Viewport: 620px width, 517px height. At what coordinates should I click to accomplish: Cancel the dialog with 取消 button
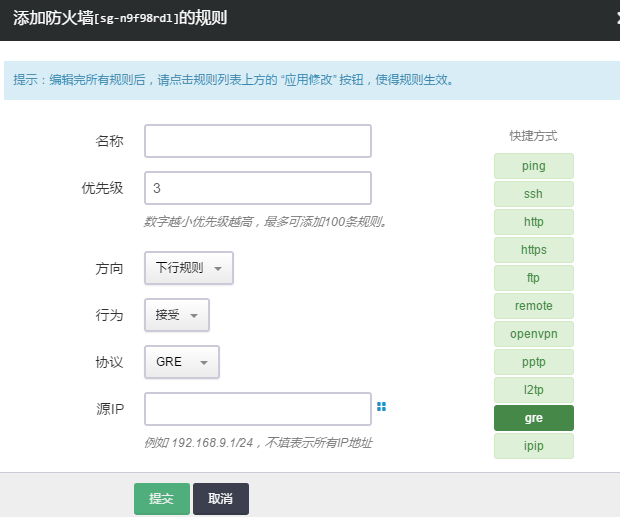pyautogui.click(x=220, y=499)
